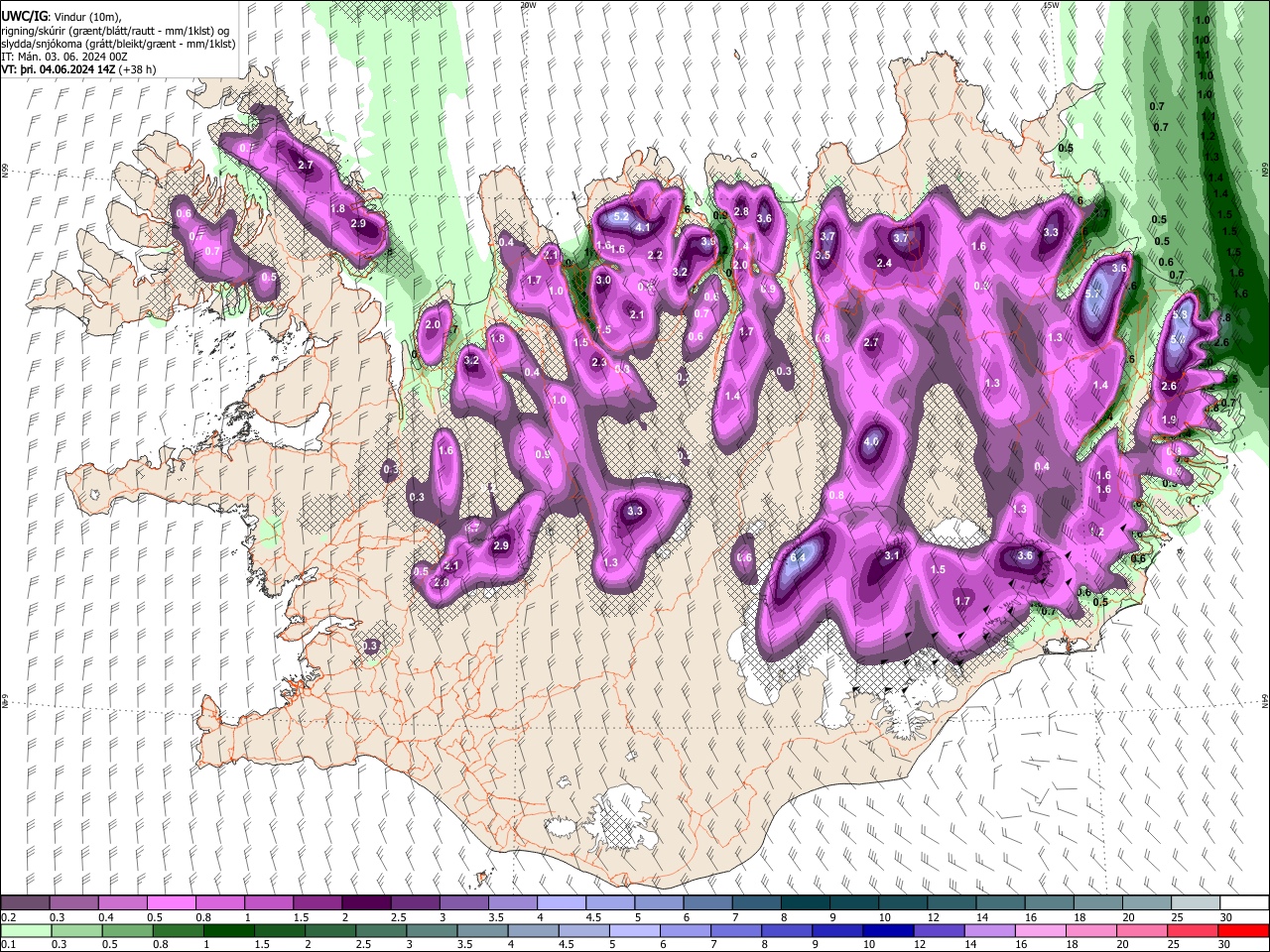
Task: Click the '0.2' label of snow legend
Action: (x=8, y=917)
